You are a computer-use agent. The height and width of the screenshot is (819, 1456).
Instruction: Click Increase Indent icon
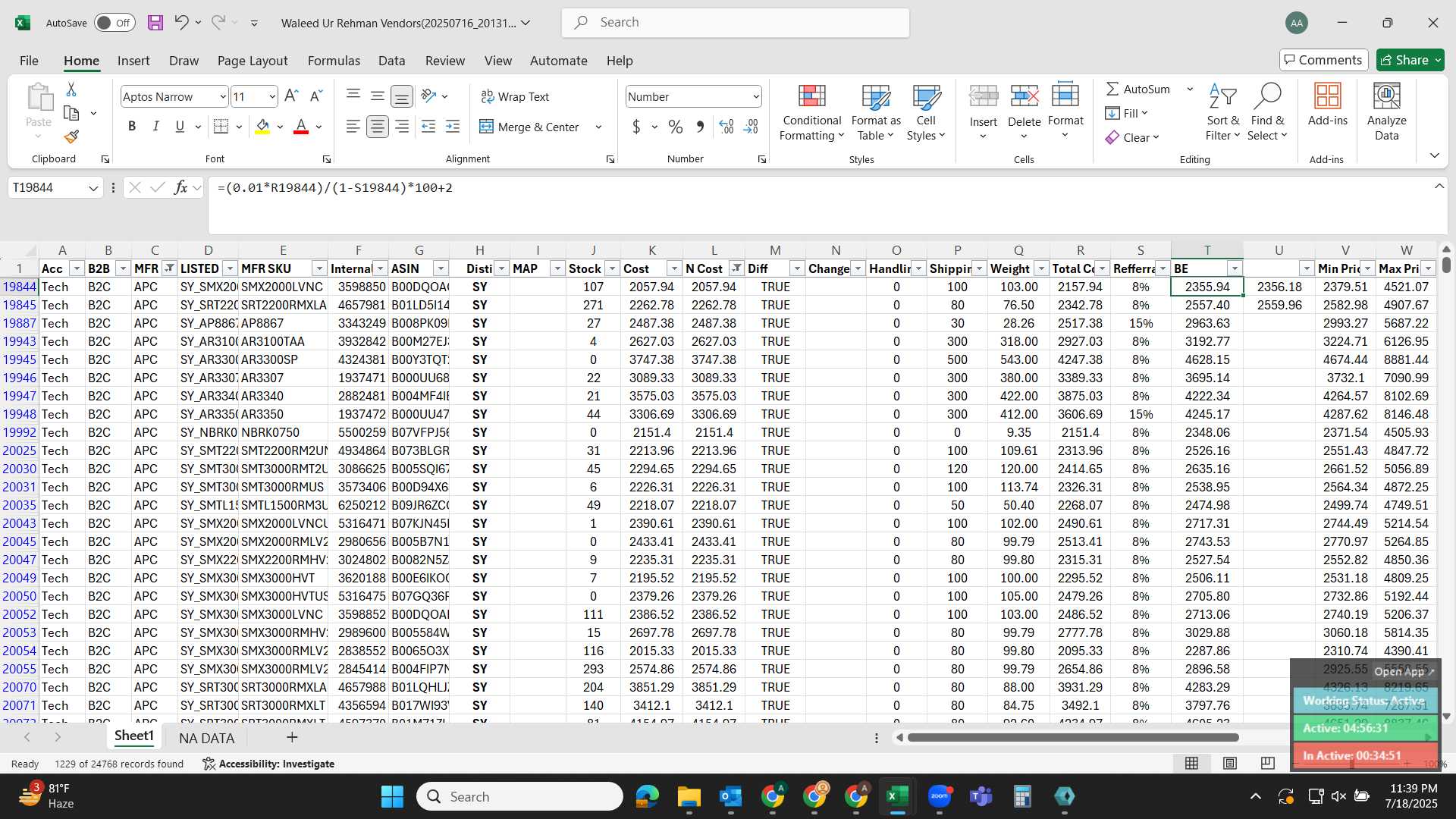tap(453, 127)
